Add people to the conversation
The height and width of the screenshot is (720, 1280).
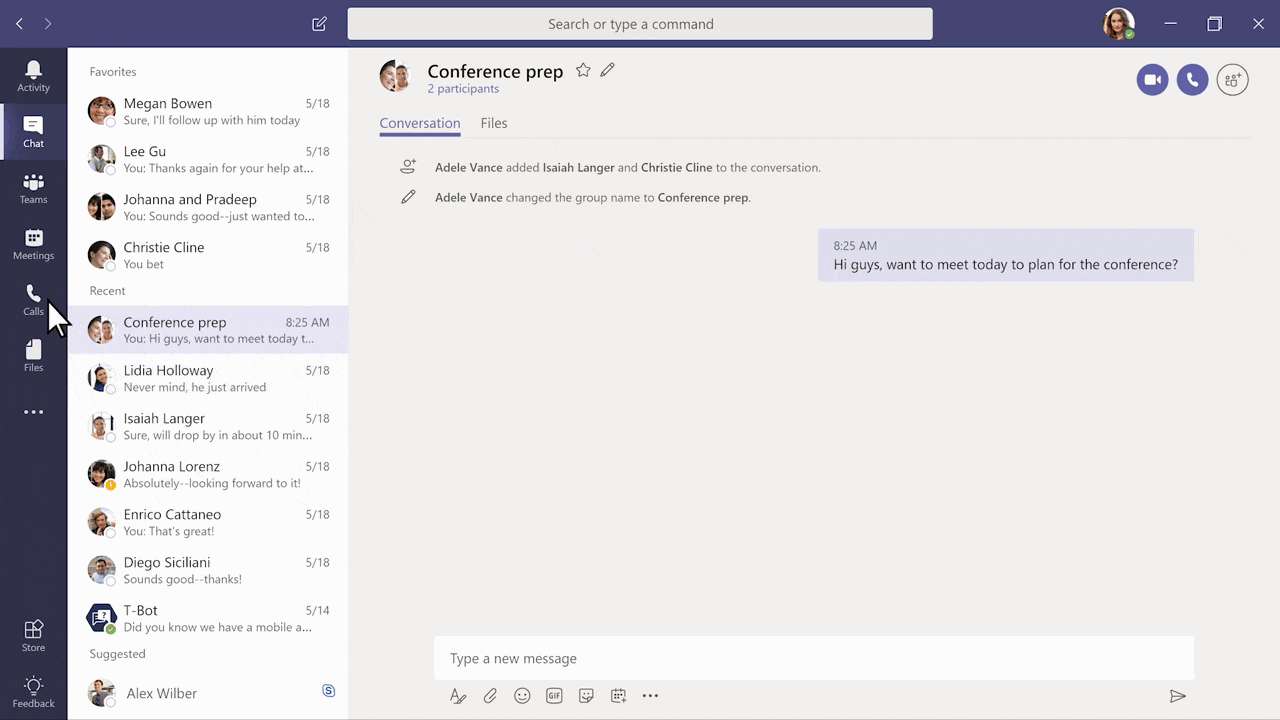pos(1232,80)
